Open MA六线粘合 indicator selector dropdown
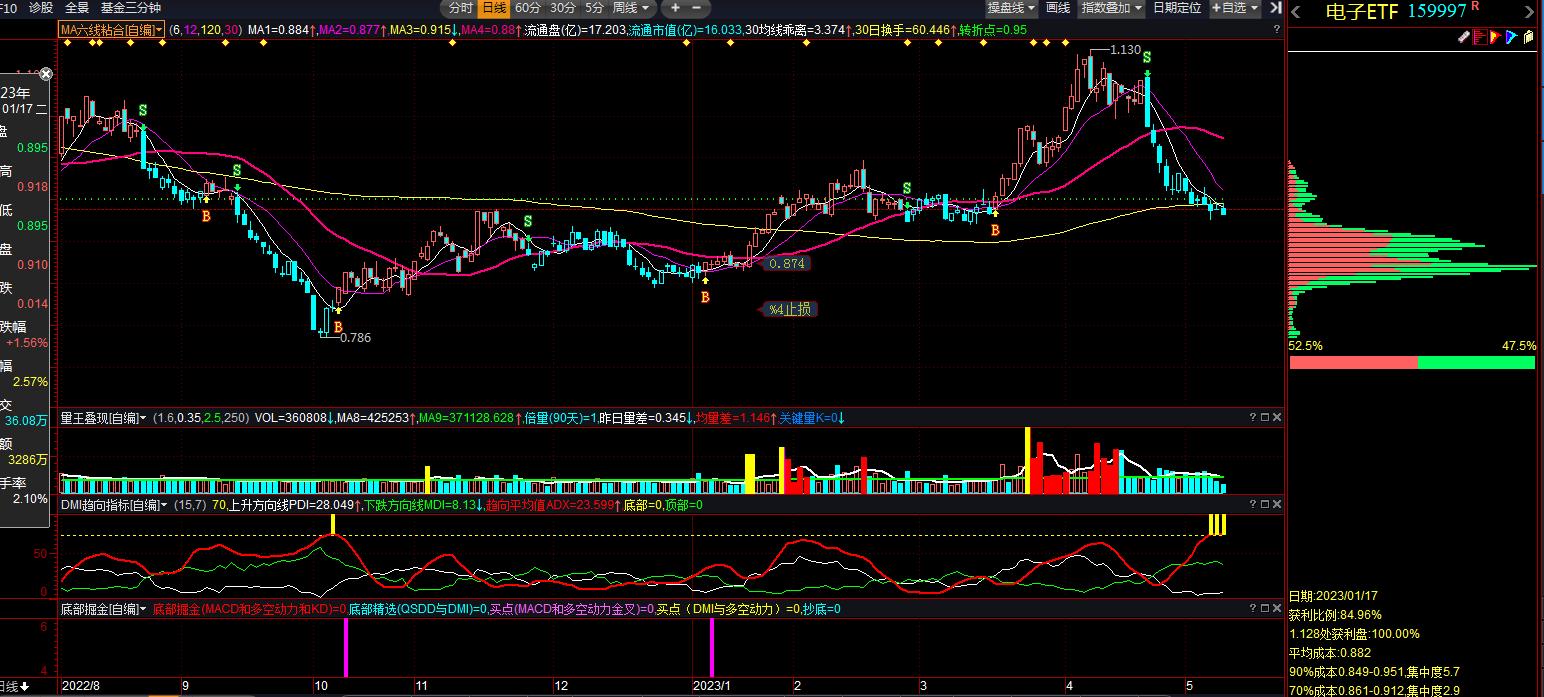1544x697 pixels. pos(111,30)
